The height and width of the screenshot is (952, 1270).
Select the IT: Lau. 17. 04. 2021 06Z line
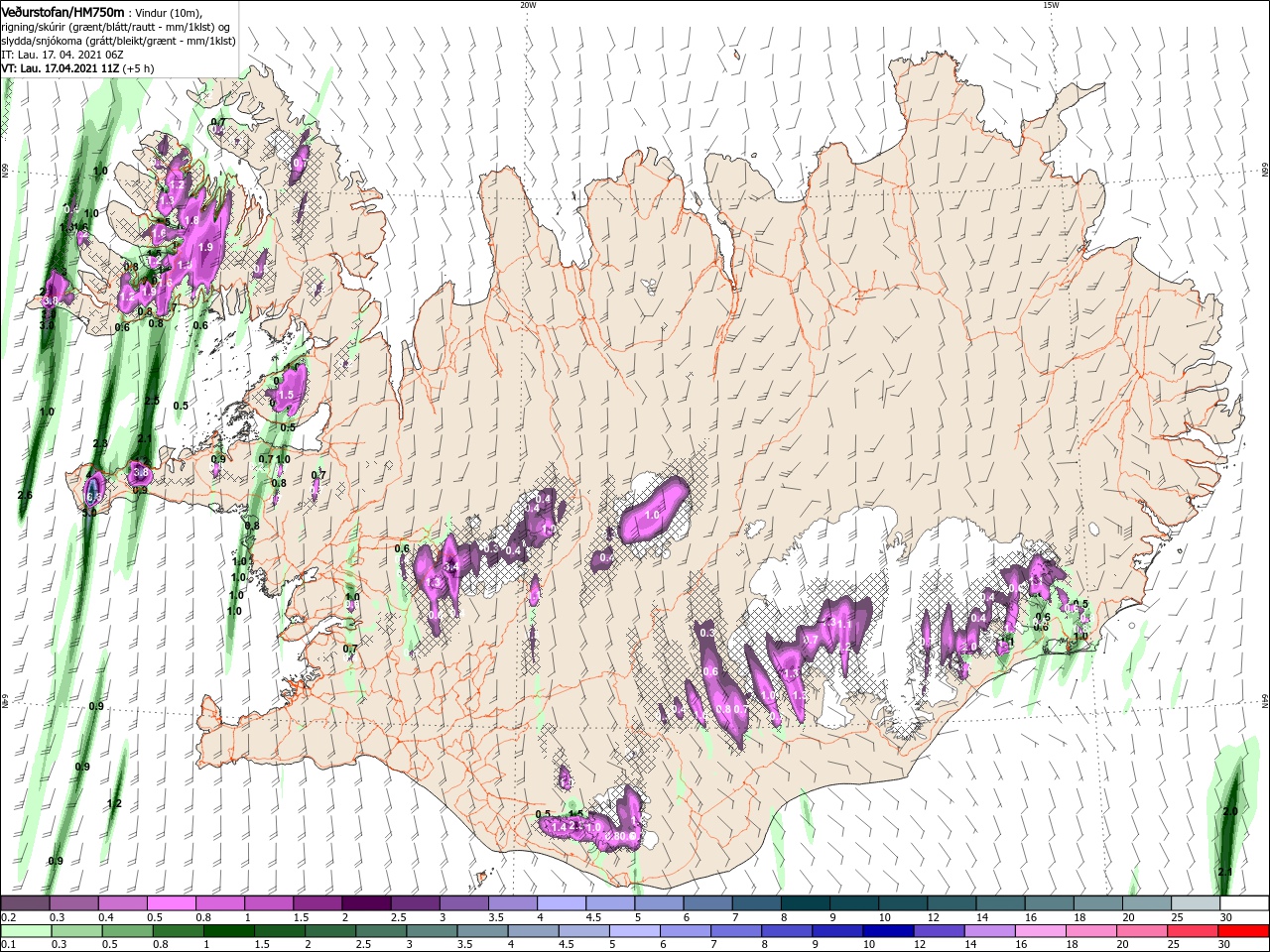[61, 55]
